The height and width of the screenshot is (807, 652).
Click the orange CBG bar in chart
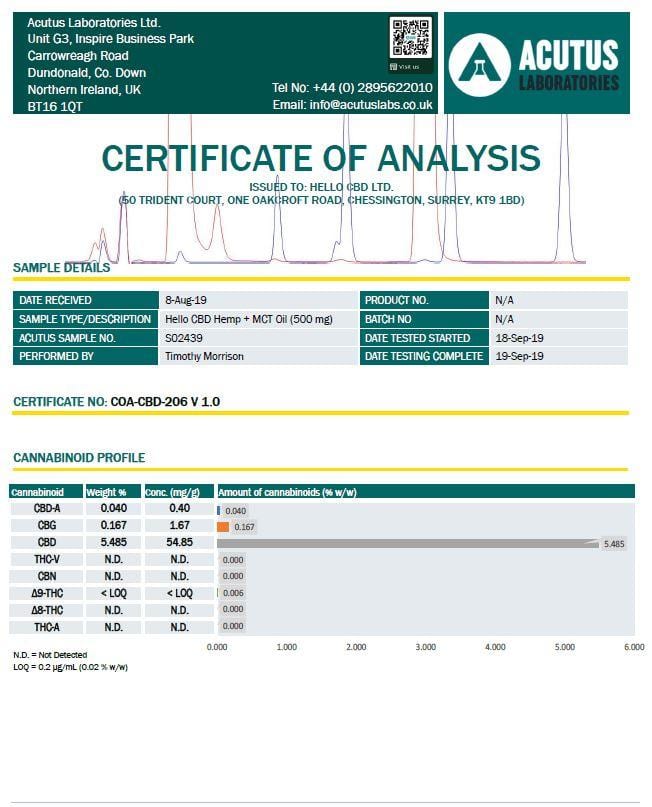click(x=223, y=527)
